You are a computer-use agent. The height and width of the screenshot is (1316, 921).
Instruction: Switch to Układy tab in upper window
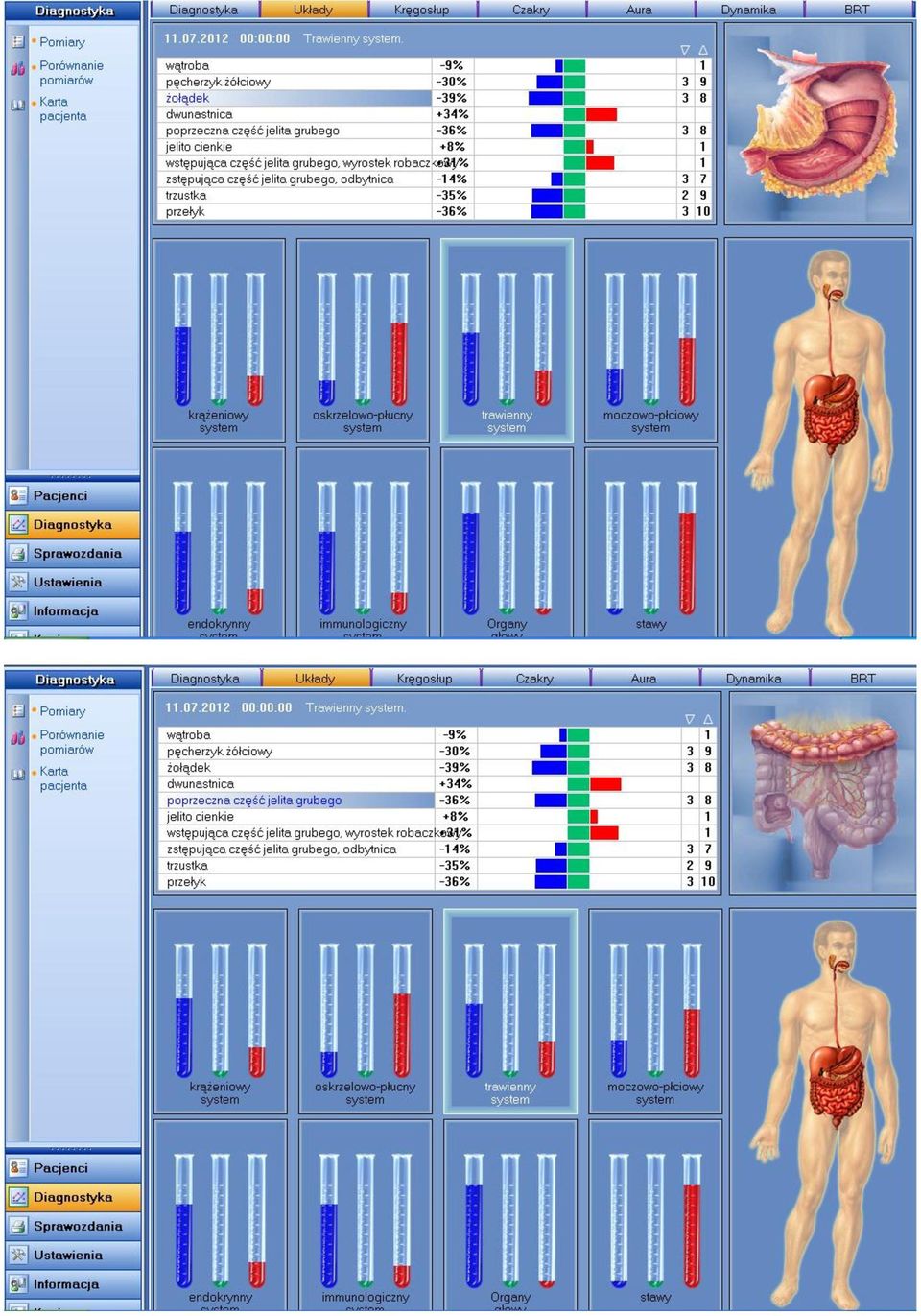click(x=314, y=10)
